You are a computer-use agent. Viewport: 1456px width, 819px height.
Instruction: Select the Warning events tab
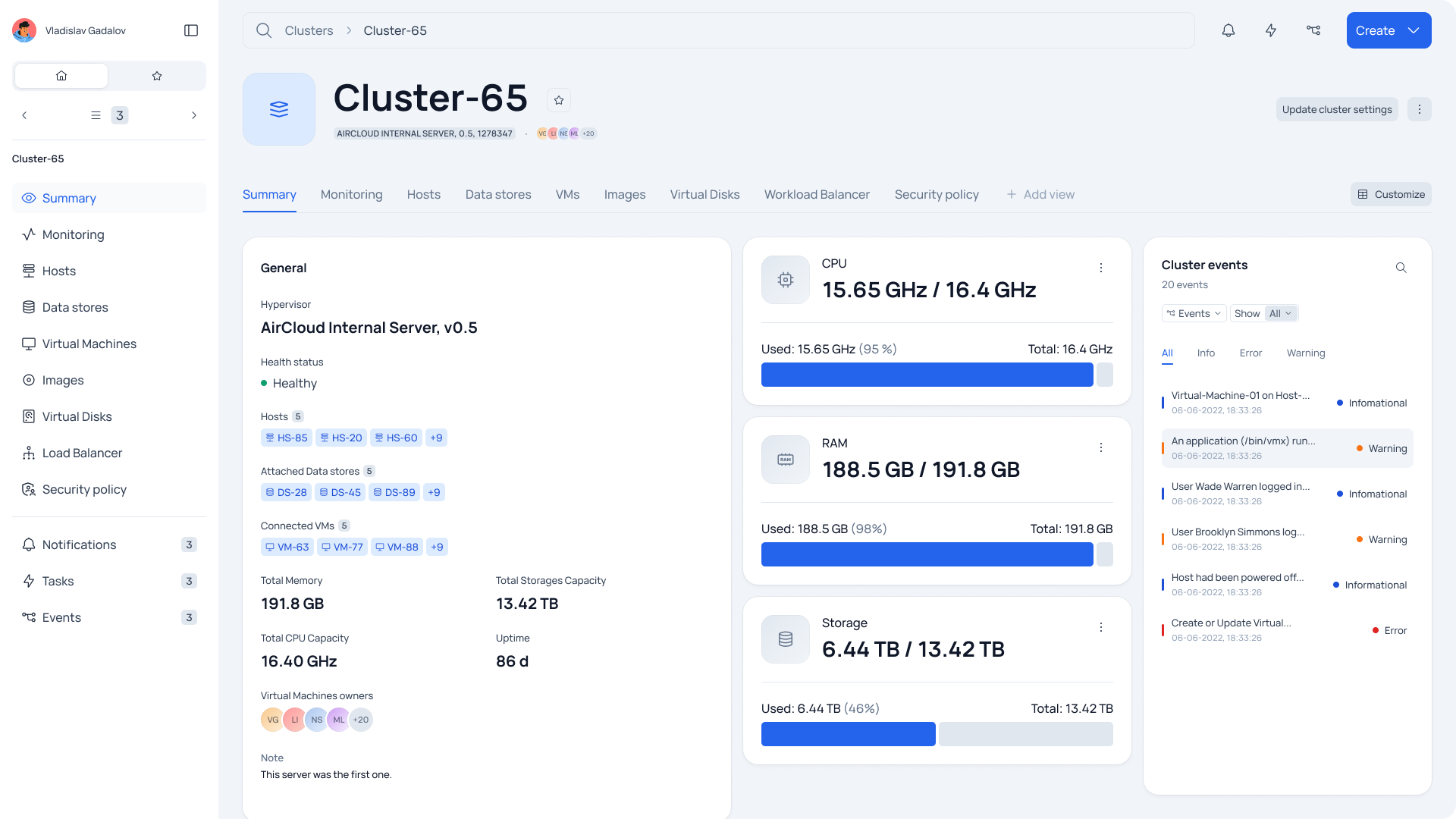tap(1305, 353)
